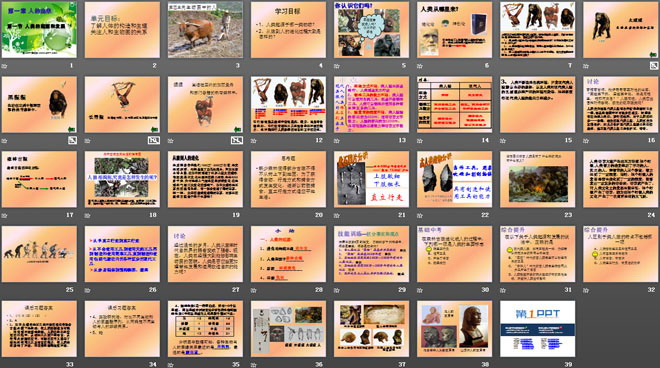
Task: Click slide number label 24
Action: [651, 215]
